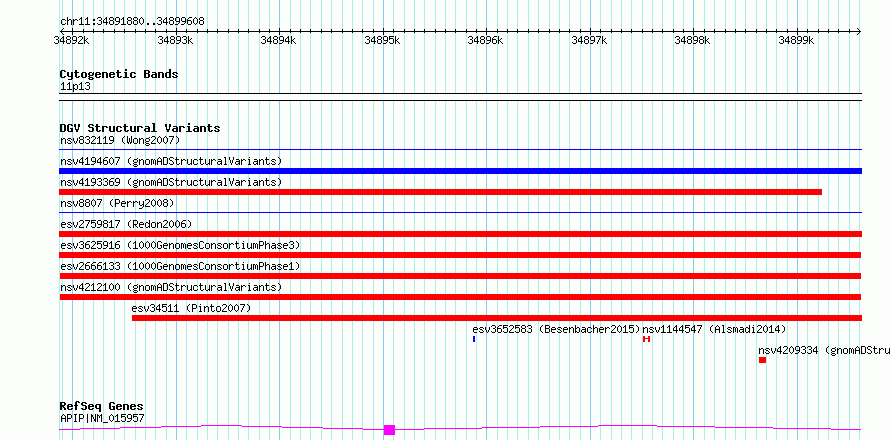This screenshot has width=890, height=440.
Task: Select the magenta APIP exon block
Action: (x=389, y=430)
